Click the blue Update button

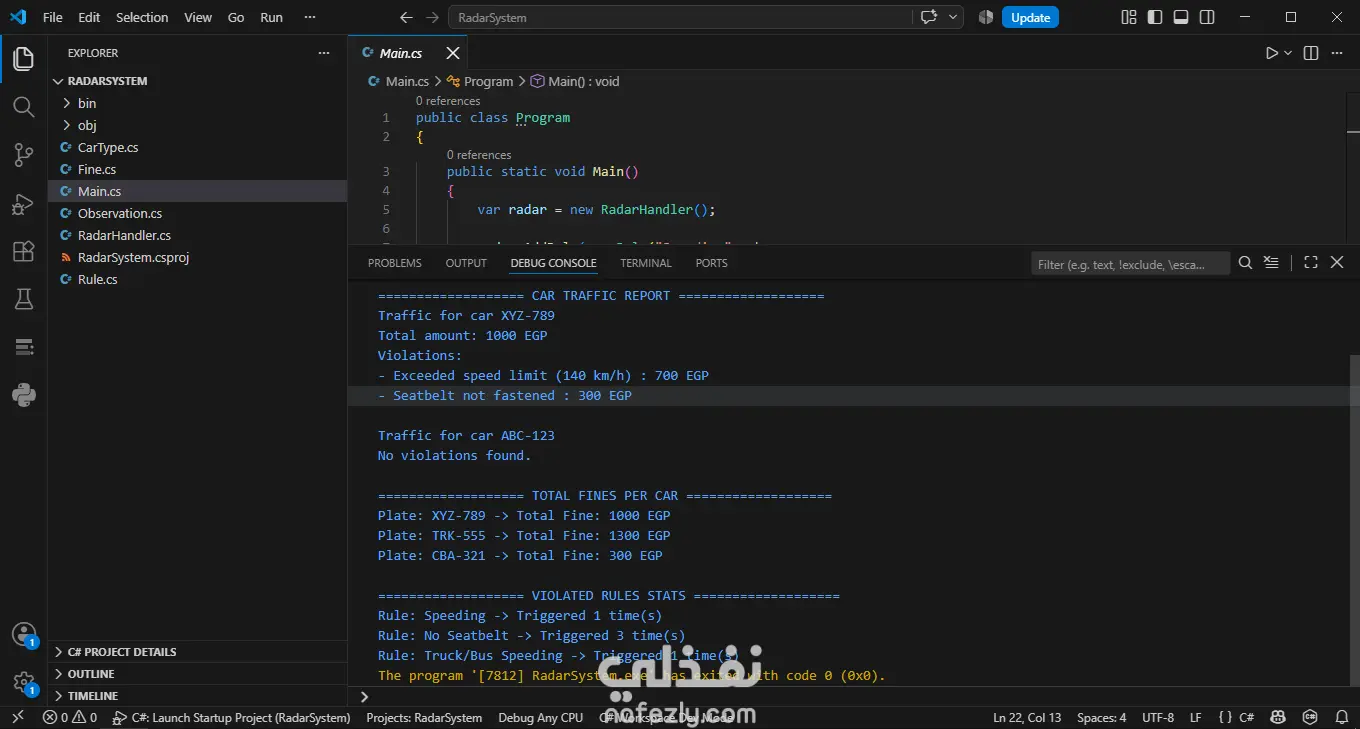click(x=1030, y=17)
